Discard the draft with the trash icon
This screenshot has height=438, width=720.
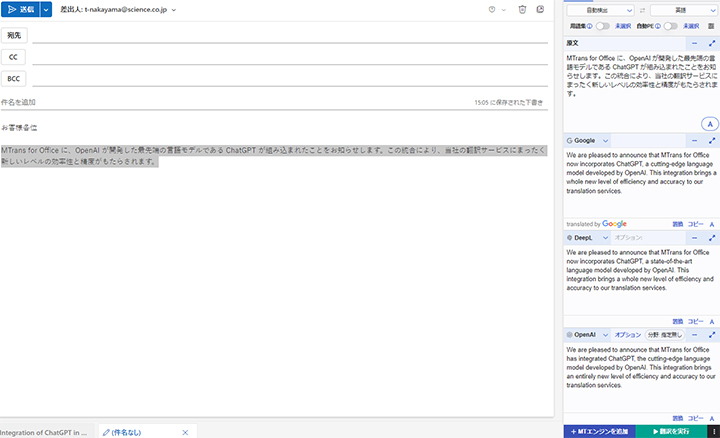tap(522, 10)
